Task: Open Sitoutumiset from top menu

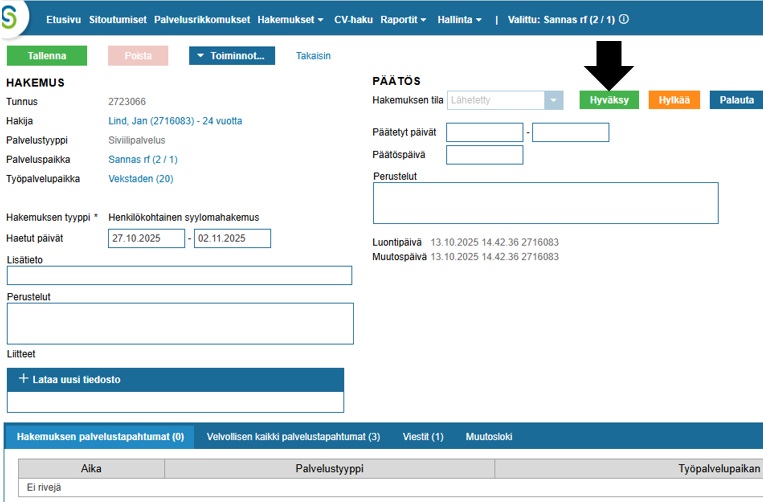Action: [117, 19]
